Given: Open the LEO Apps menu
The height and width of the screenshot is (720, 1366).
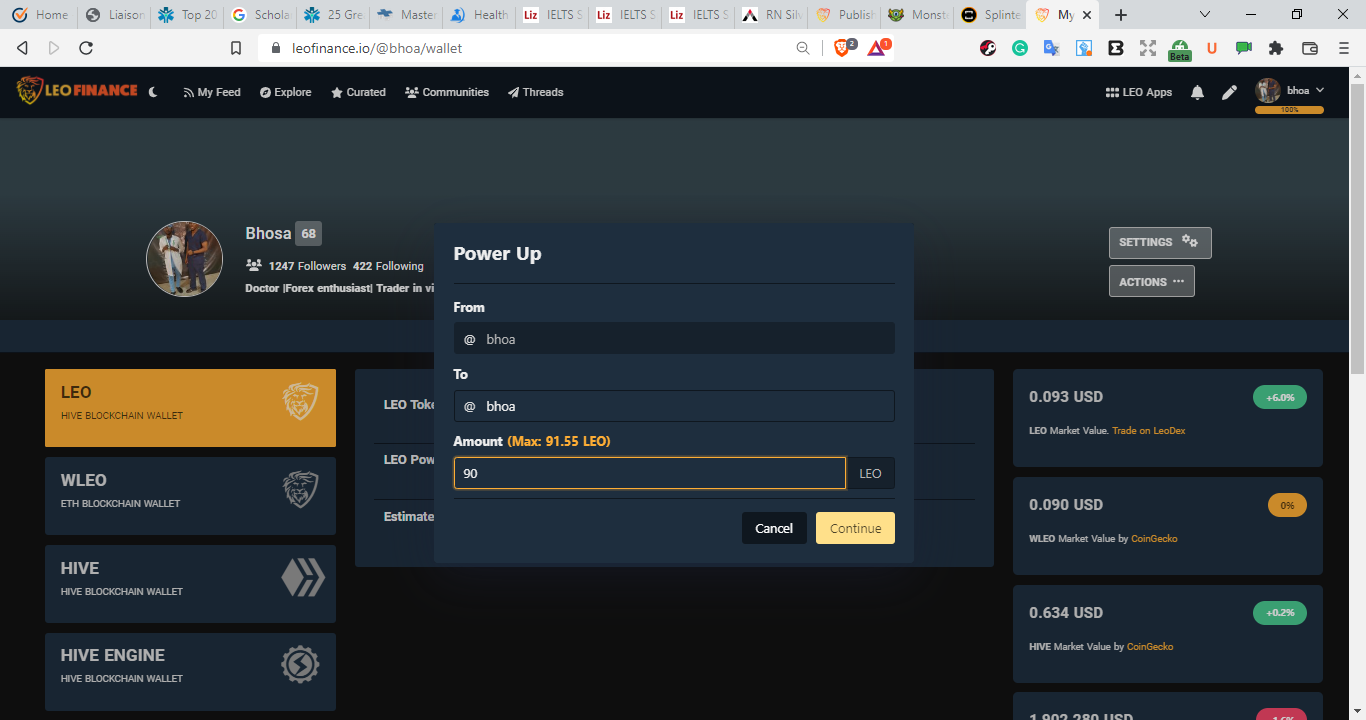Looking at the screenshot, I should (1139, 92).
